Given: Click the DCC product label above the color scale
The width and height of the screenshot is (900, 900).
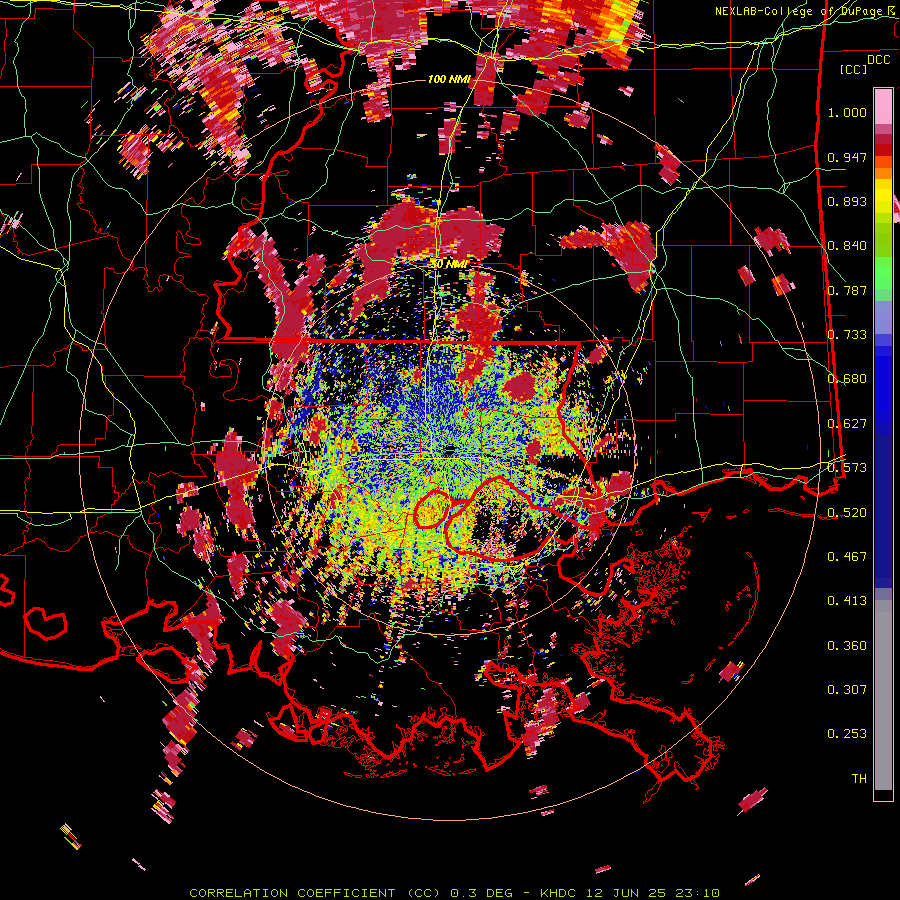Looking at the screenshot, I should [878, 60].
